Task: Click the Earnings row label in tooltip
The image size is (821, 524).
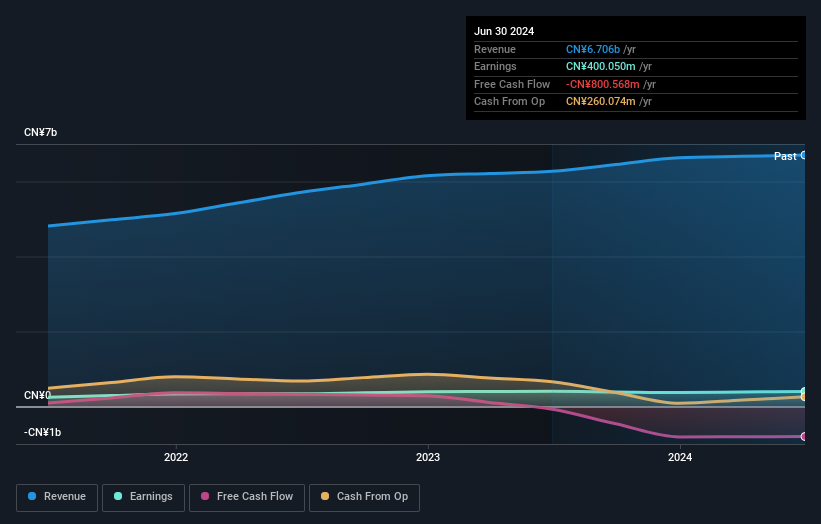Action: point(495,66)
